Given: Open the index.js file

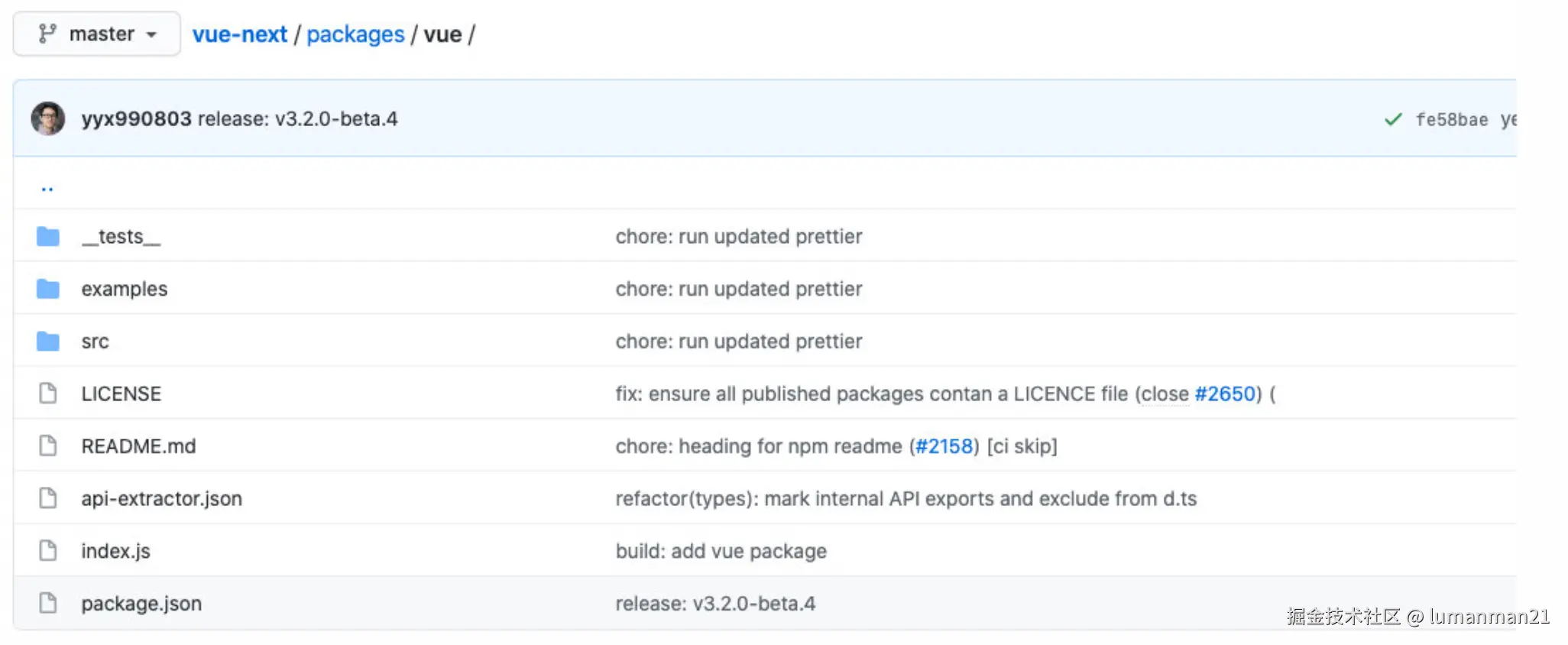Looking at the screenshot, I should point(115,551).
